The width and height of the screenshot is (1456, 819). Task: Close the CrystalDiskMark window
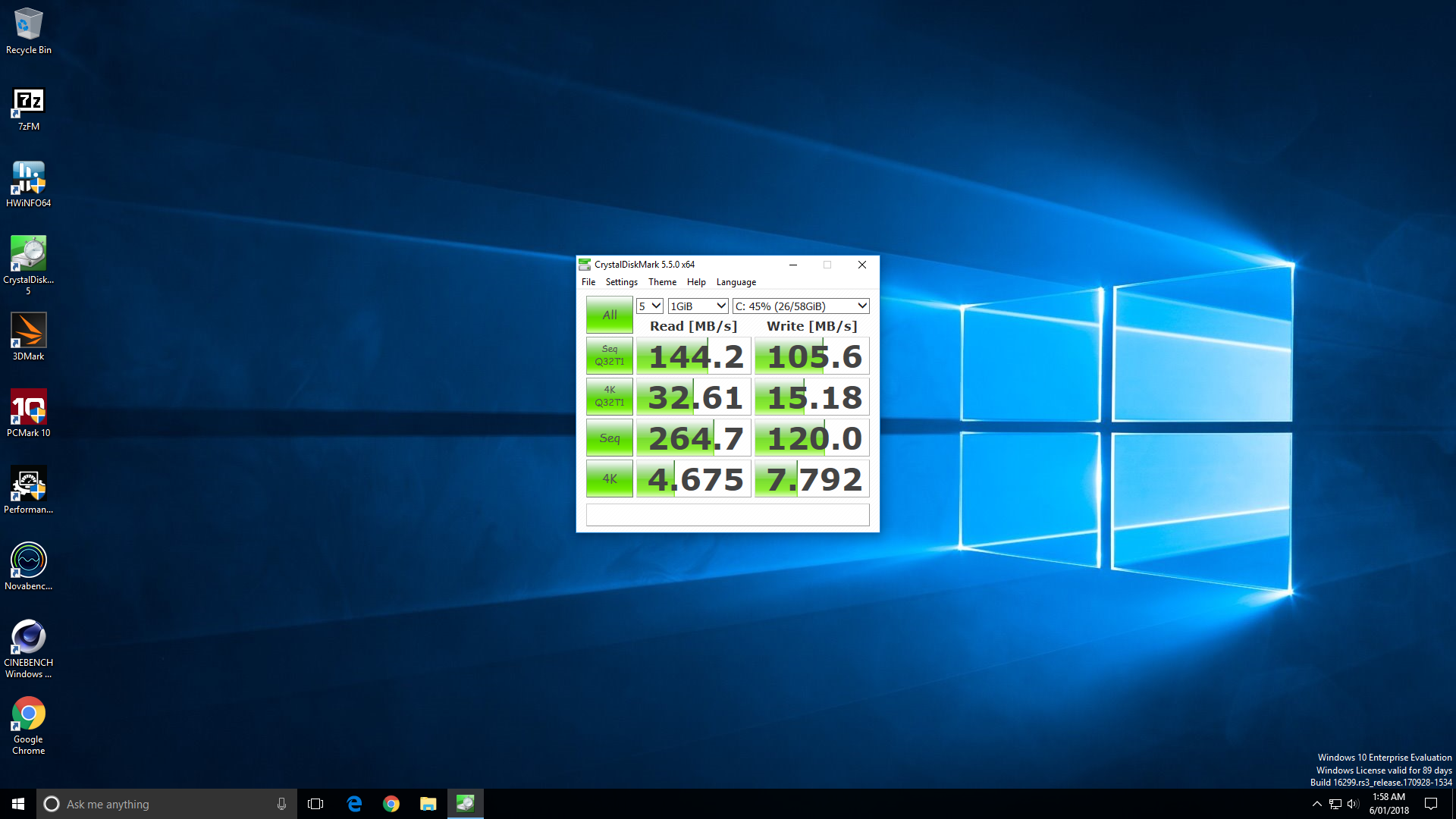(x=862, y=265)
